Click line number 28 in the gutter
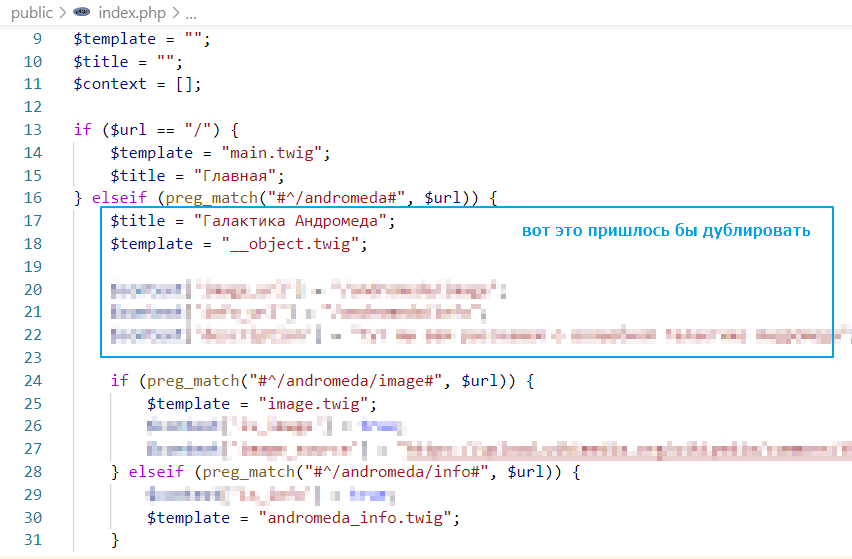 (32, 472)
